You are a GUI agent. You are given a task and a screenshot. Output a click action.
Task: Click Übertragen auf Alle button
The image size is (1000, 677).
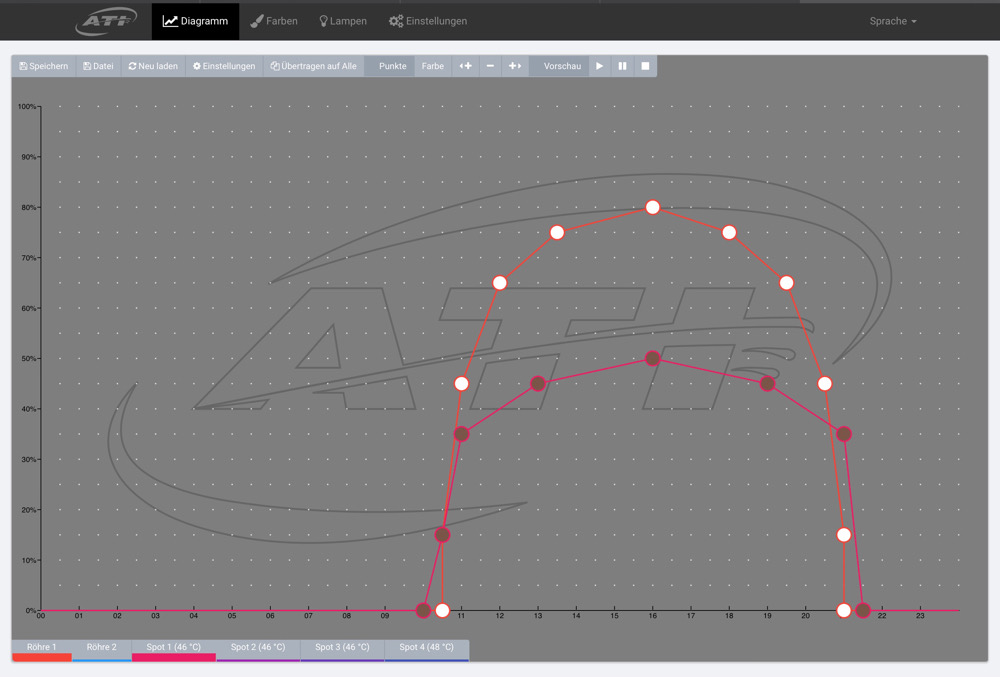tap(313, 66)
